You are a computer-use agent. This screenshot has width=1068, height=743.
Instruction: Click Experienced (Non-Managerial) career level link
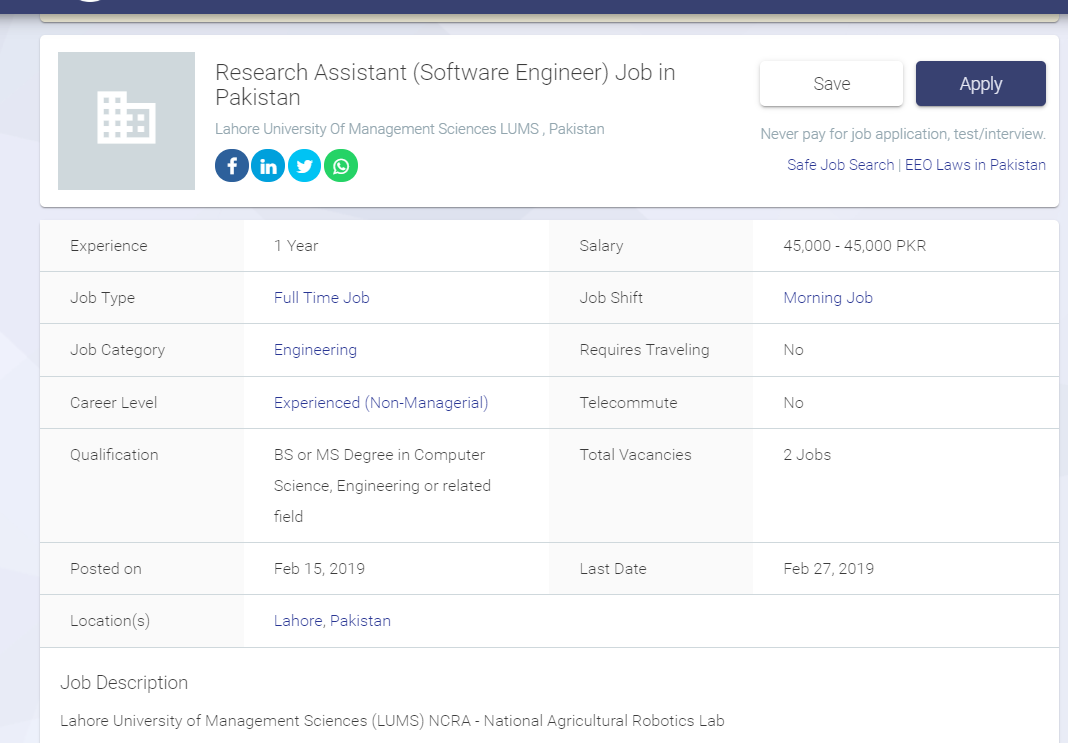point(381,403)
